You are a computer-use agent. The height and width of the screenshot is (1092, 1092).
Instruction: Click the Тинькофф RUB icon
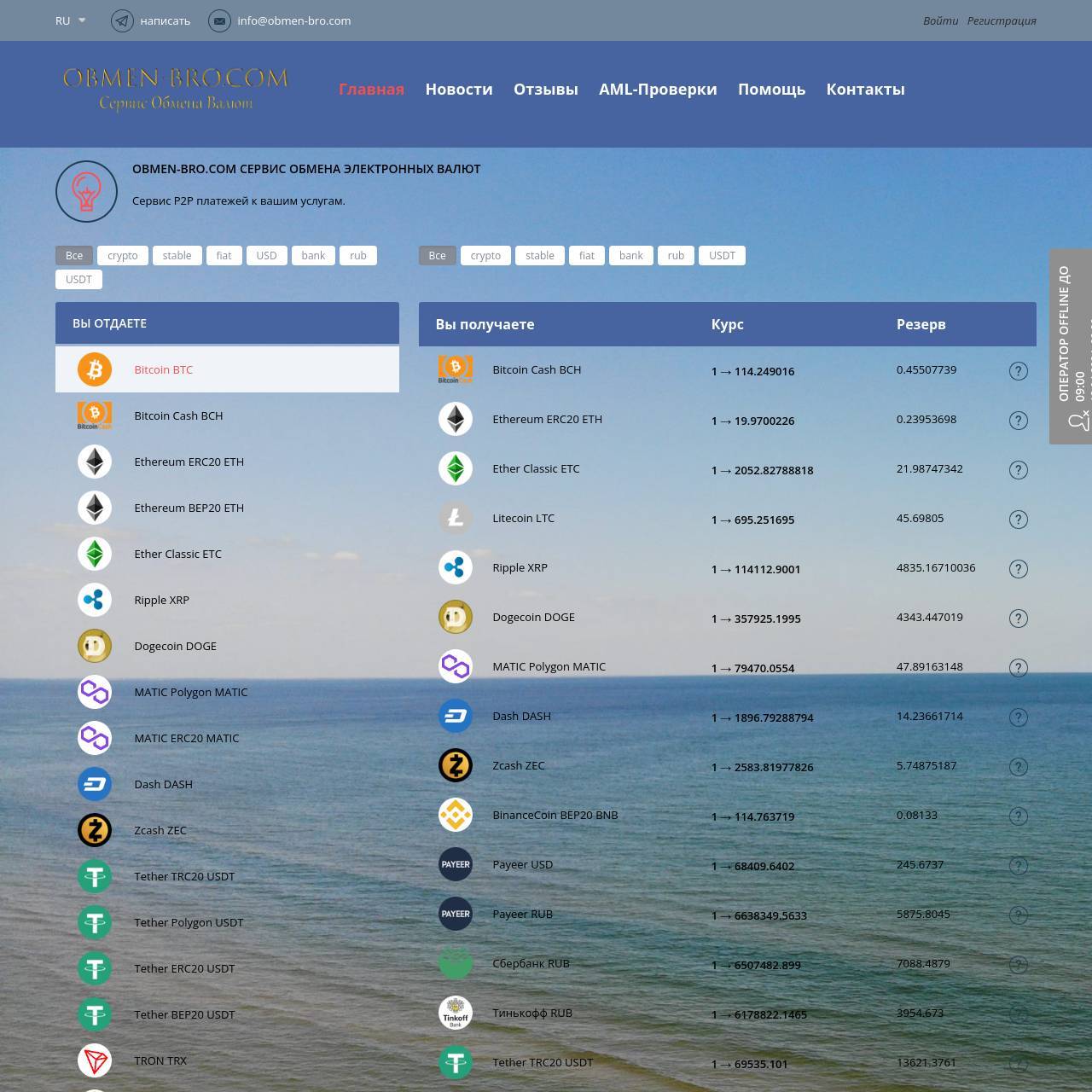click(x=456, y=1013)
